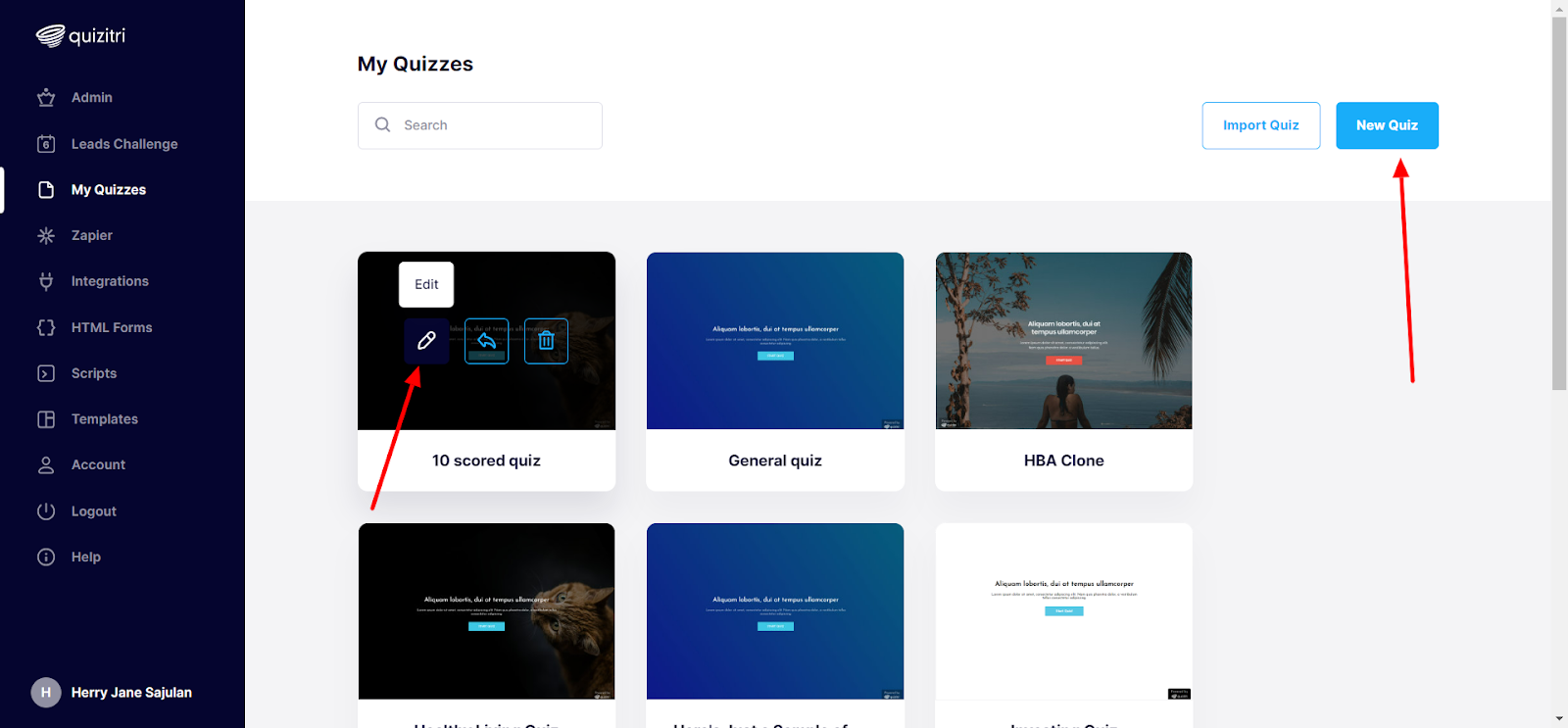Click the Herry Jane Sajulan username
Image resolution: width=1568 pixels, height=728 pixels.
pyautogui.click(x=131, y=693)
